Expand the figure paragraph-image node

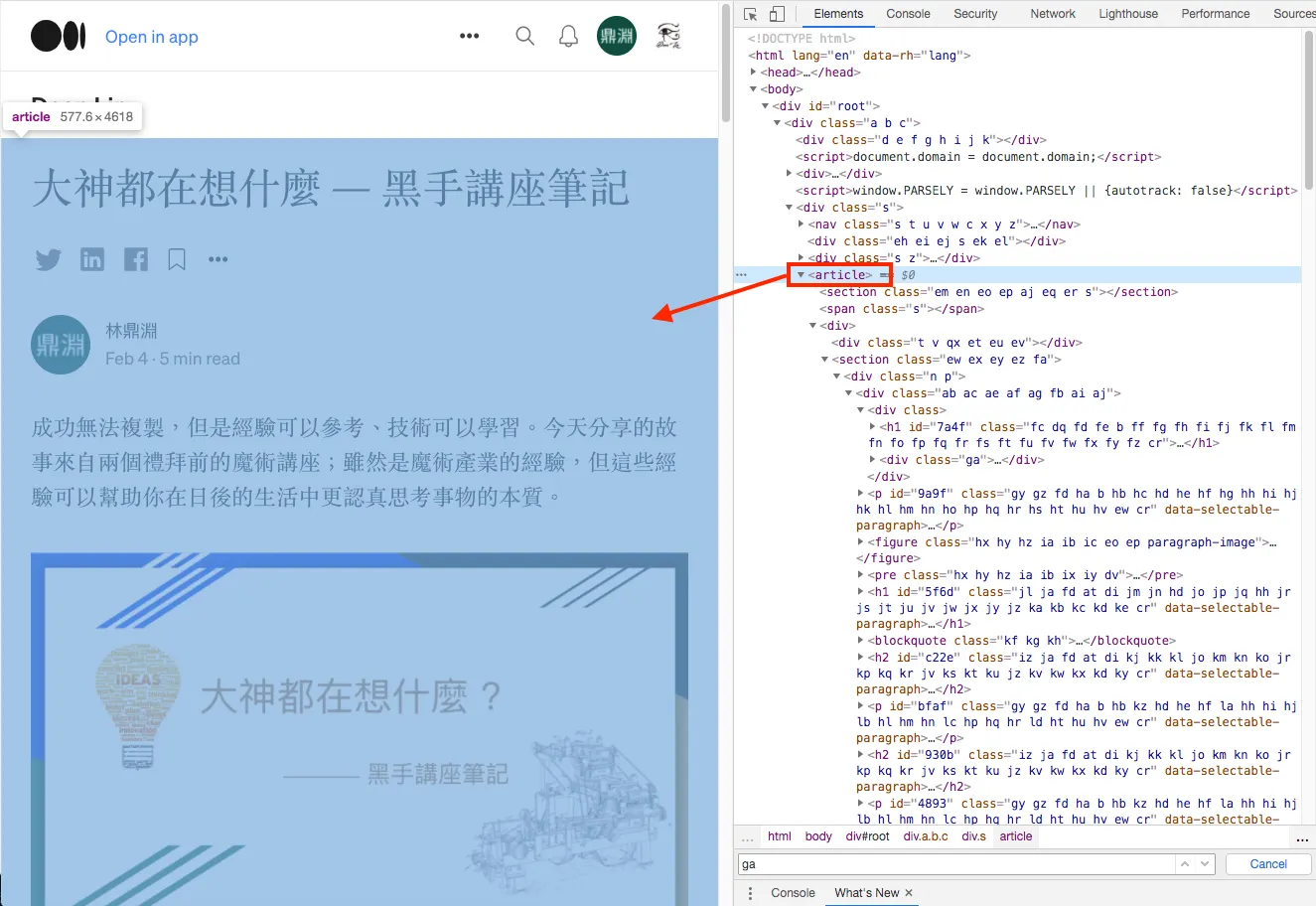click(861, 542)
